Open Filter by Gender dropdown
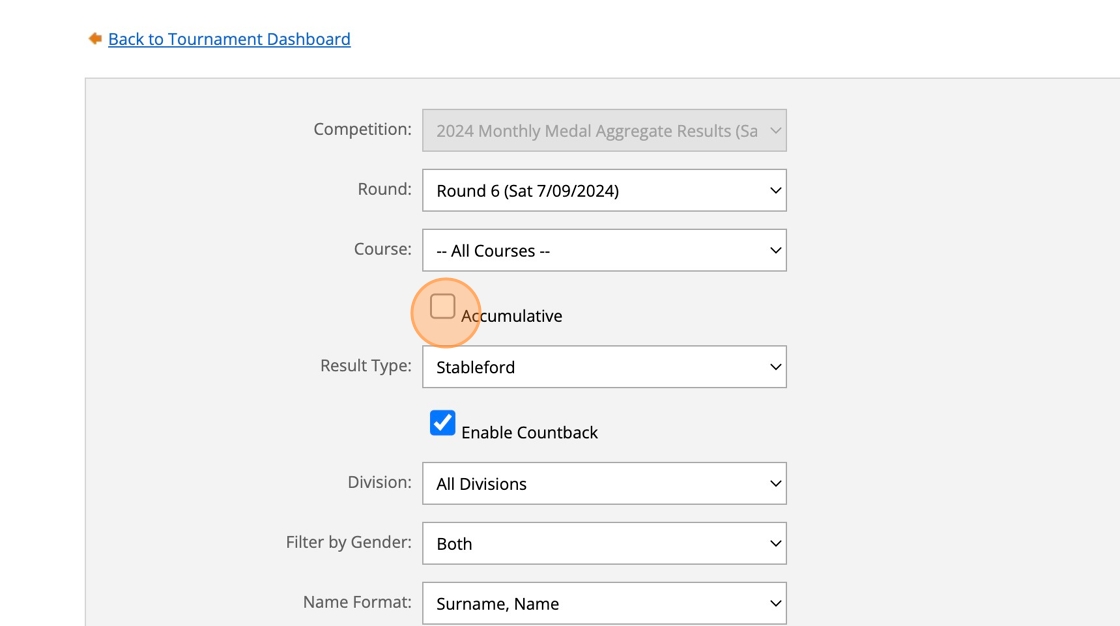1120x626 pixels. click(604, 543)
